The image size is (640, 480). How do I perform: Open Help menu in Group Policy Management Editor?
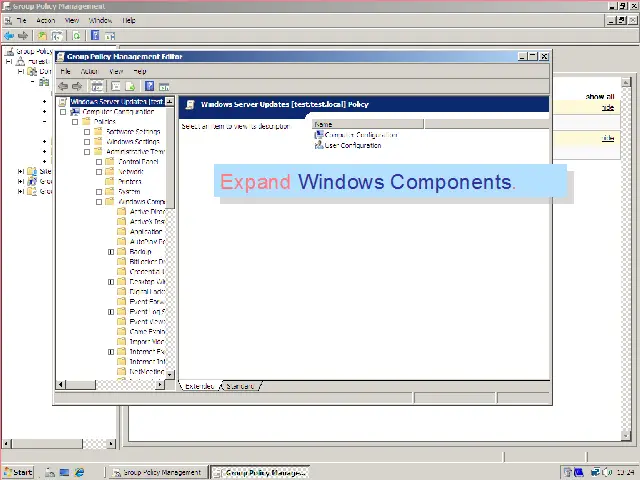click(140, 71)
